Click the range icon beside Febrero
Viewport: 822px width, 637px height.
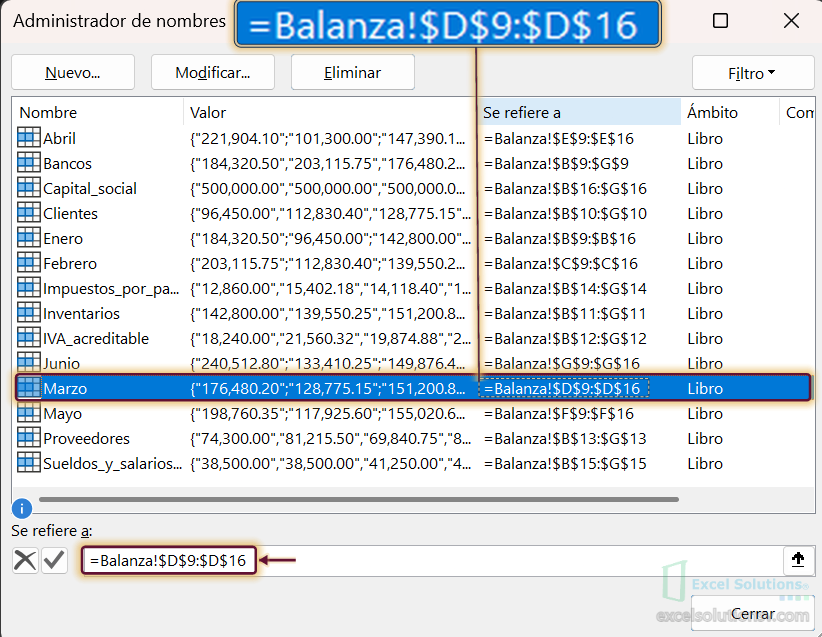28,263
